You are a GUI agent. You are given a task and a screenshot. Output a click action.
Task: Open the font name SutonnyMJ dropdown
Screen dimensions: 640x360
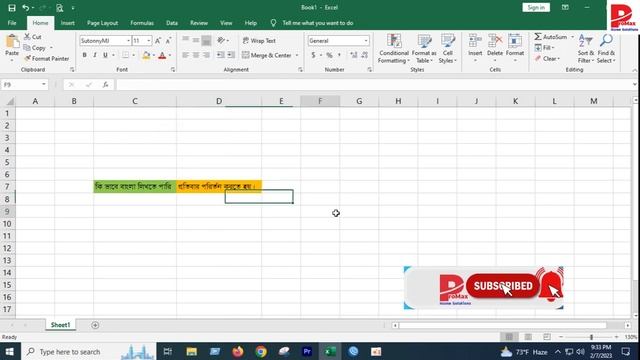128,41
